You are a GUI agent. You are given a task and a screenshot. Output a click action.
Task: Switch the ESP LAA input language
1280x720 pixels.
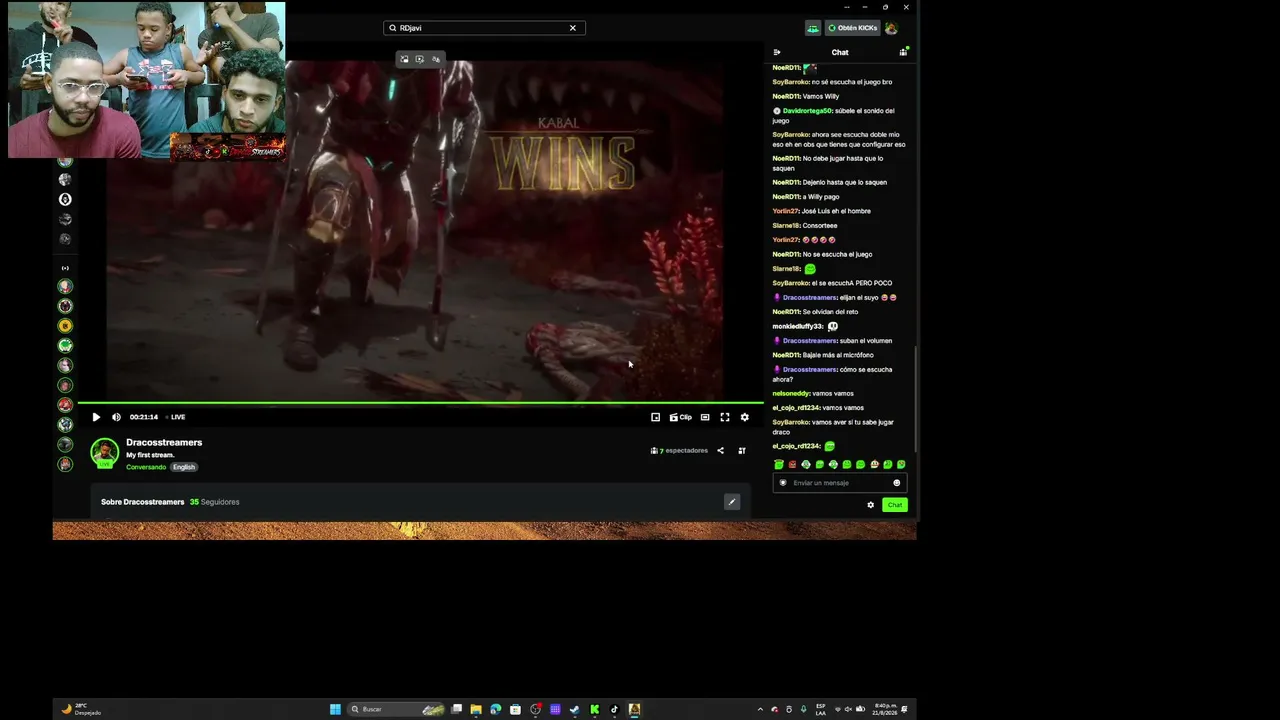[821, 709]
